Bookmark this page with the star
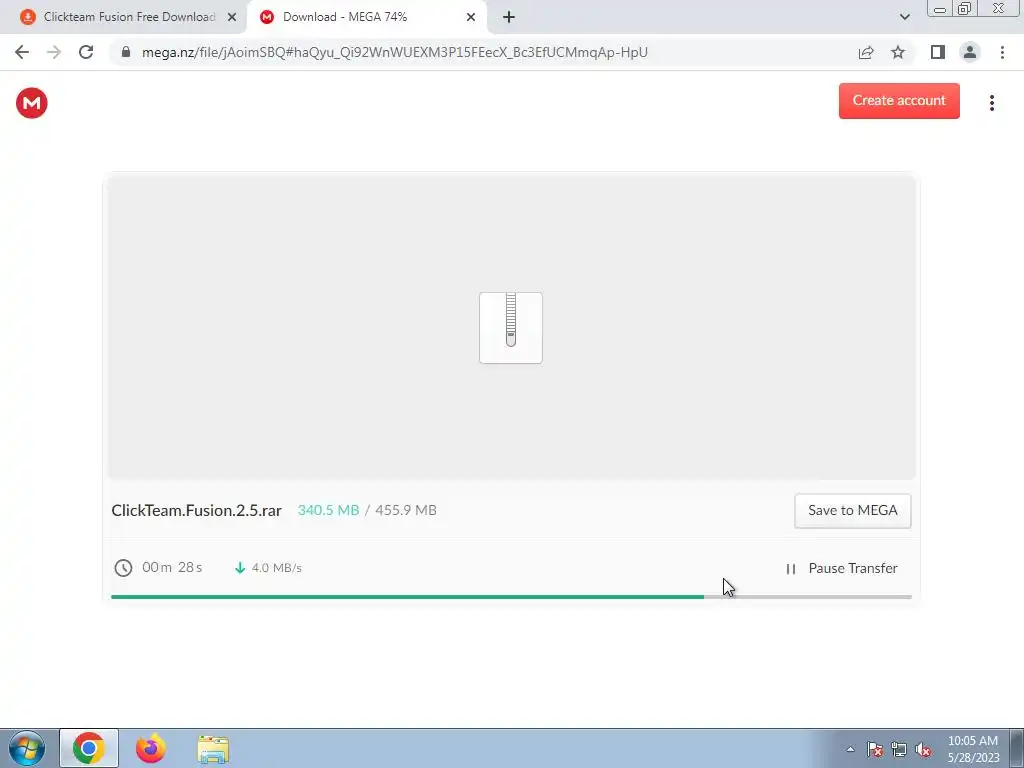The height and width of the screenshot is (768, 1024). tap(898, 52)
